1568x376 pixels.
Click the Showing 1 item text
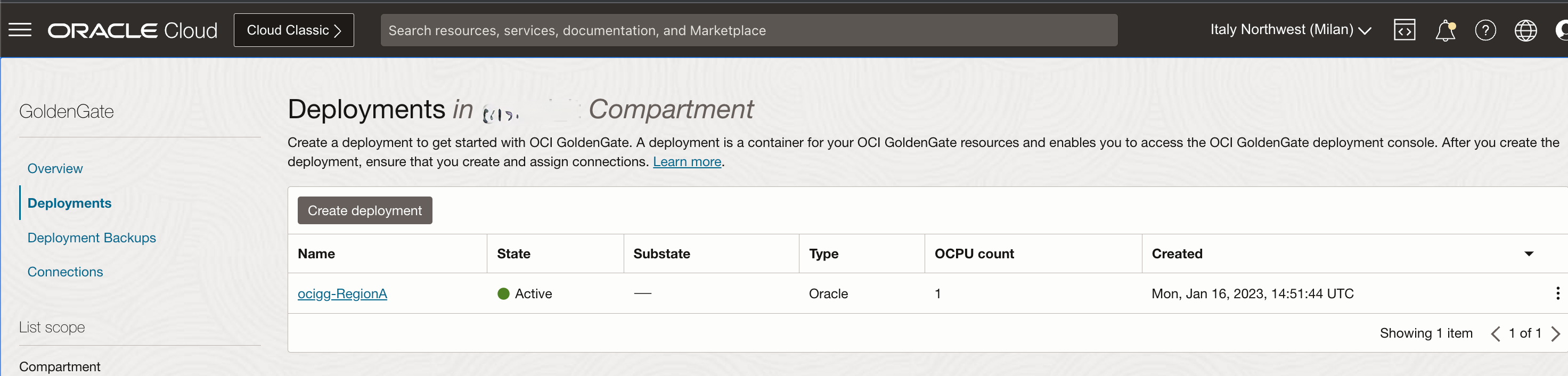point(1426,333)
